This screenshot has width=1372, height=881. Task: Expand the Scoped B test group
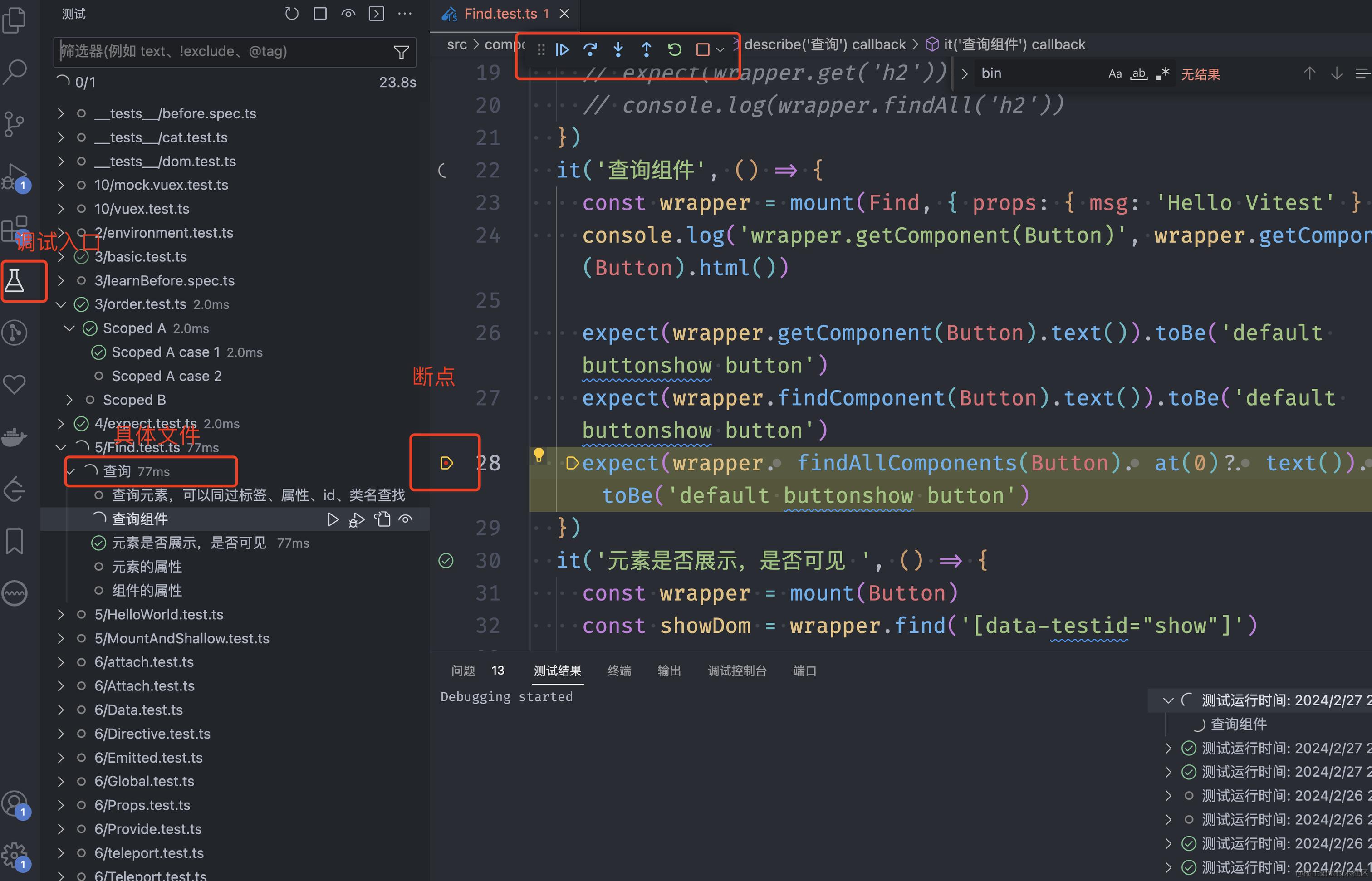click(x=69, y=400)
